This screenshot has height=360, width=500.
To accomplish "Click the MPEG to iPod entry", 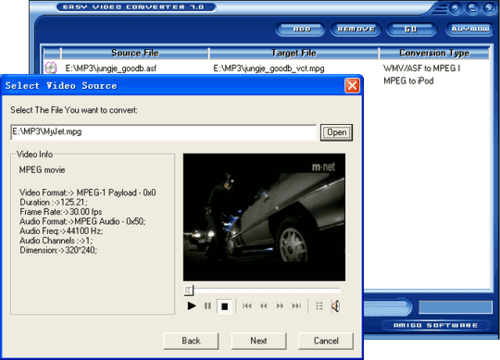I will tap(408, 81).
